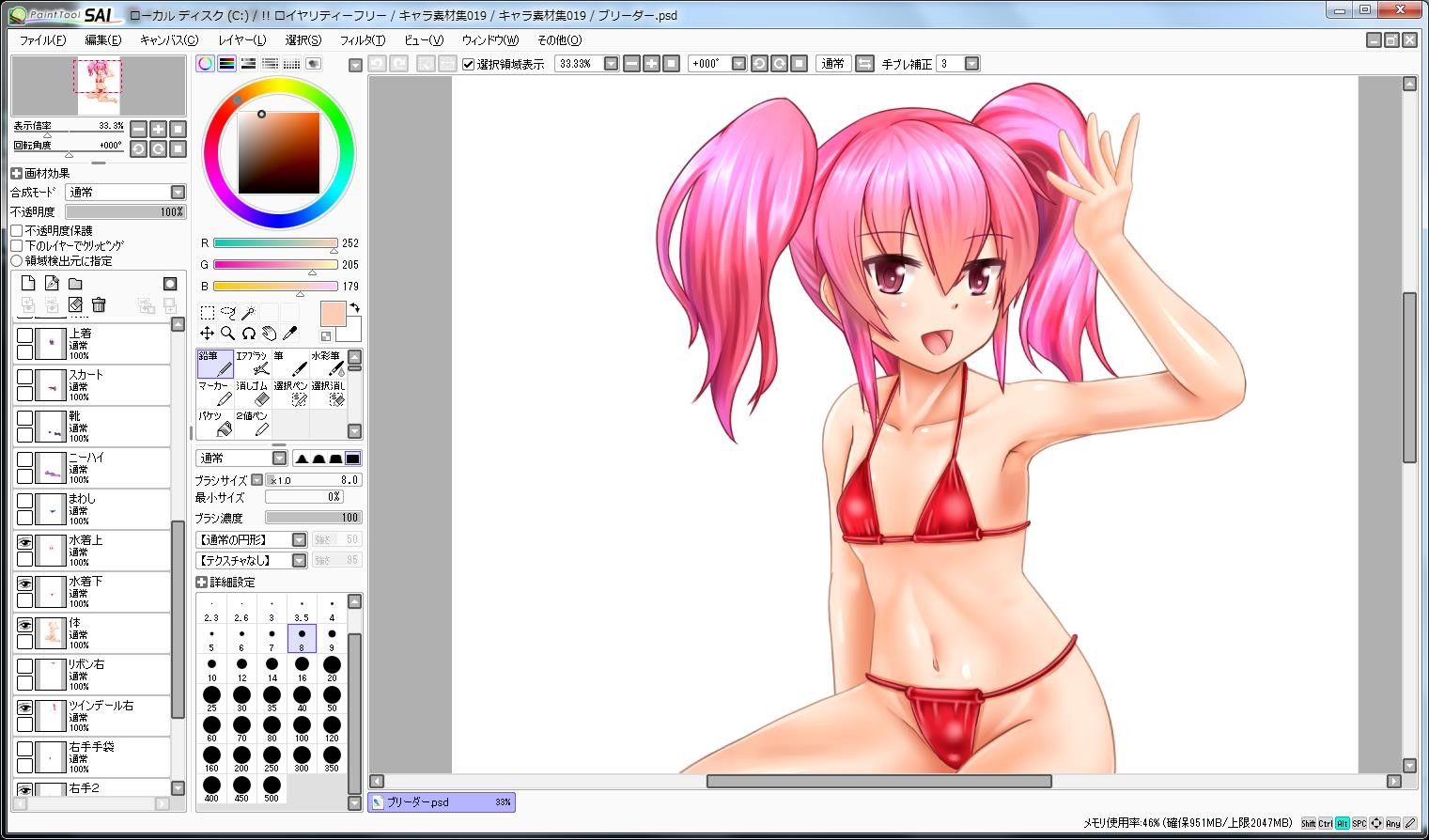The height and width of the screenshot is (840, 1429).
Task: Select the 消しゴム eraser tool
Action: tap(252, 393)
